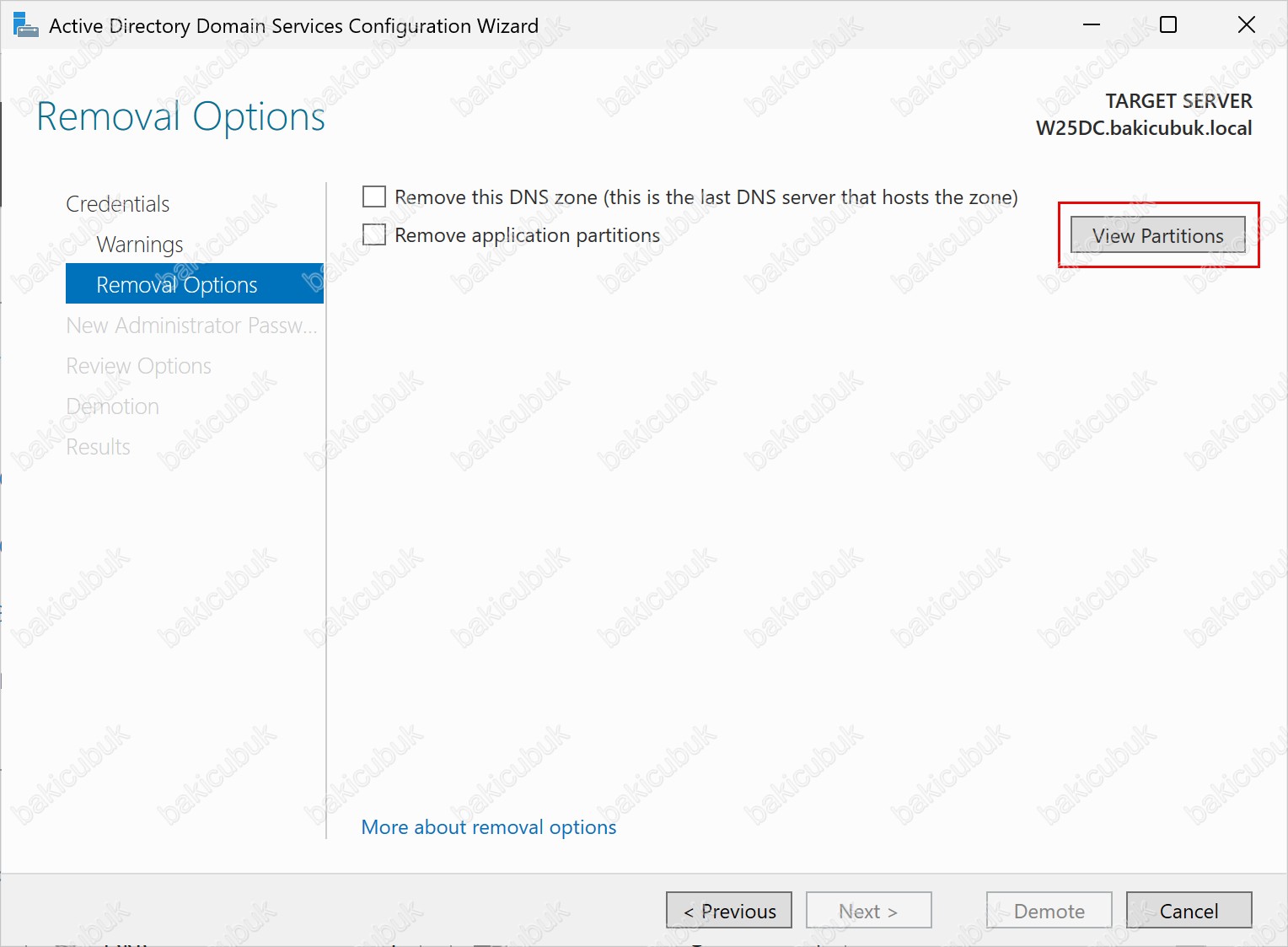This screenshot has width=1288, height=947.
Task: Select Review Options step in sidebar
Action: coord(139,366)
